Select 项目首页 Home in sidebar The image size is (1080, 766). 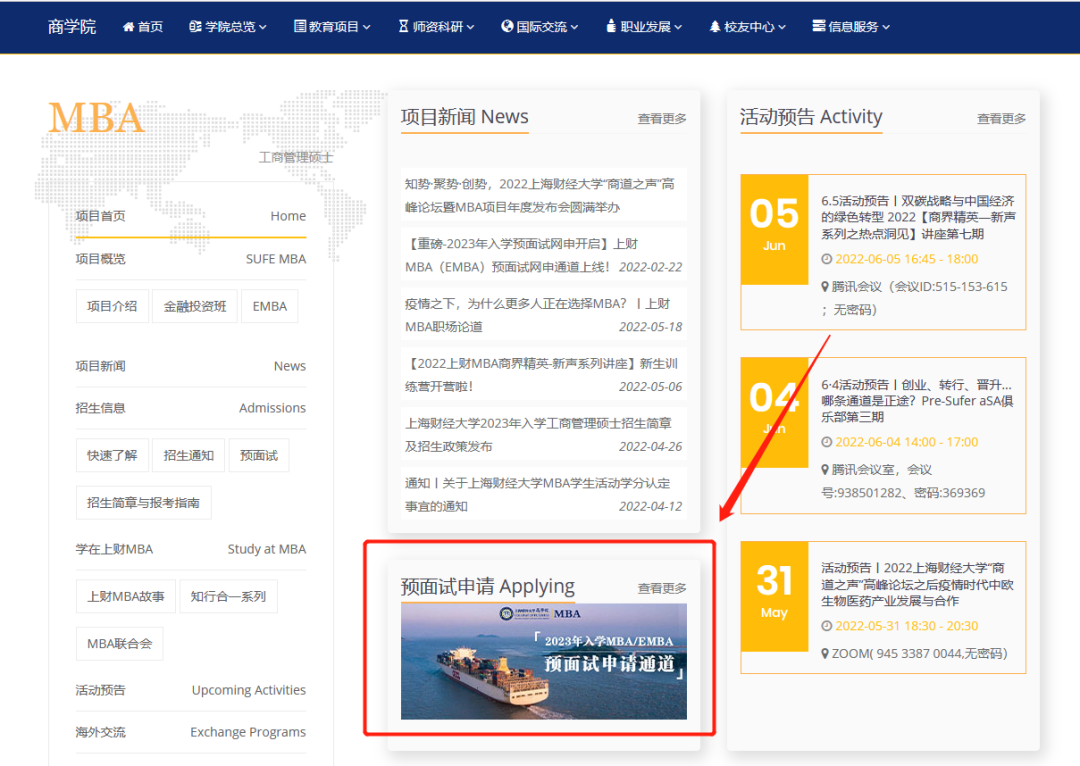coord(190,216)
